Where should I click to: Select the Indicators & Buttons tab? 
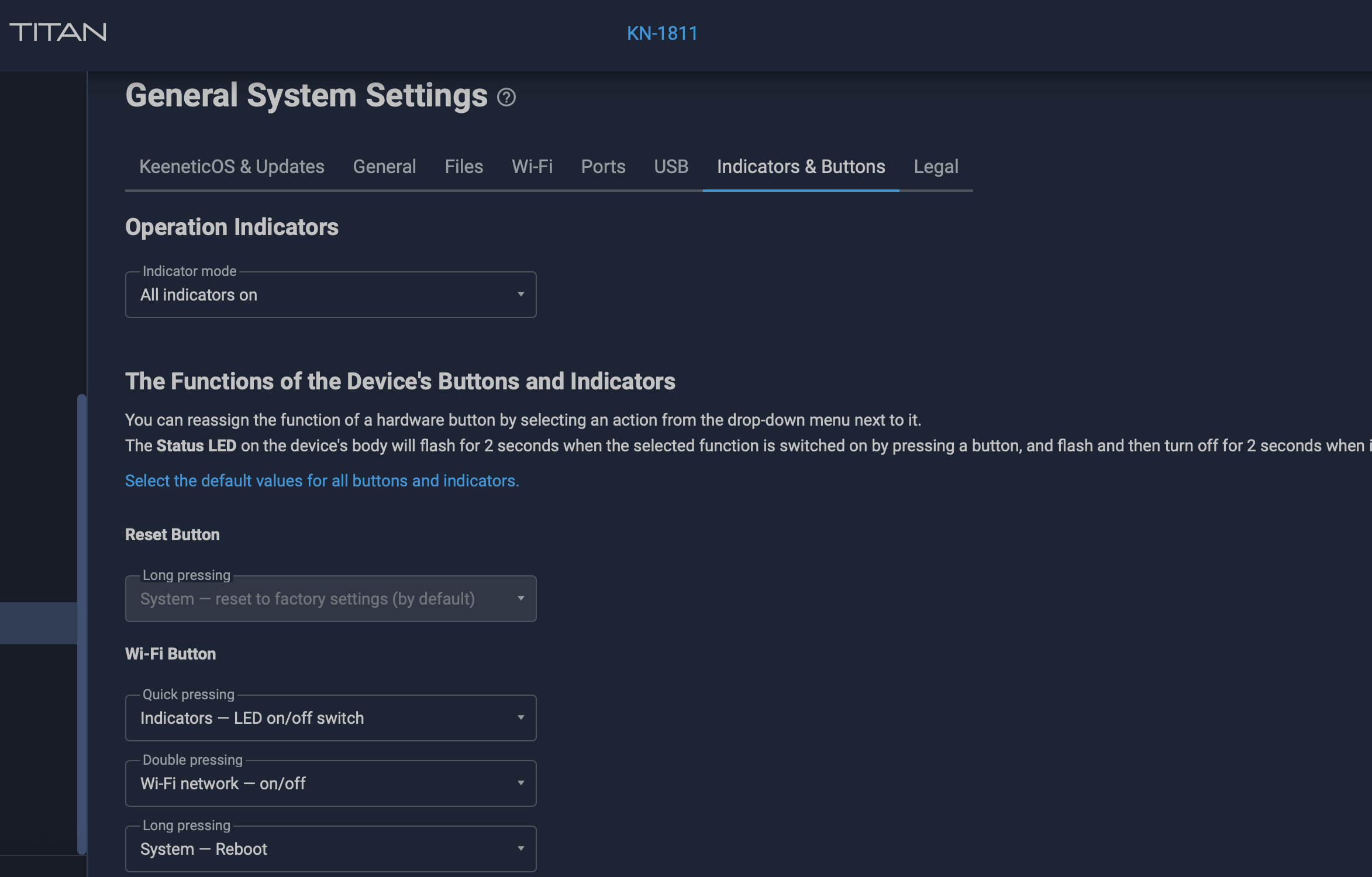coord(801,167)
